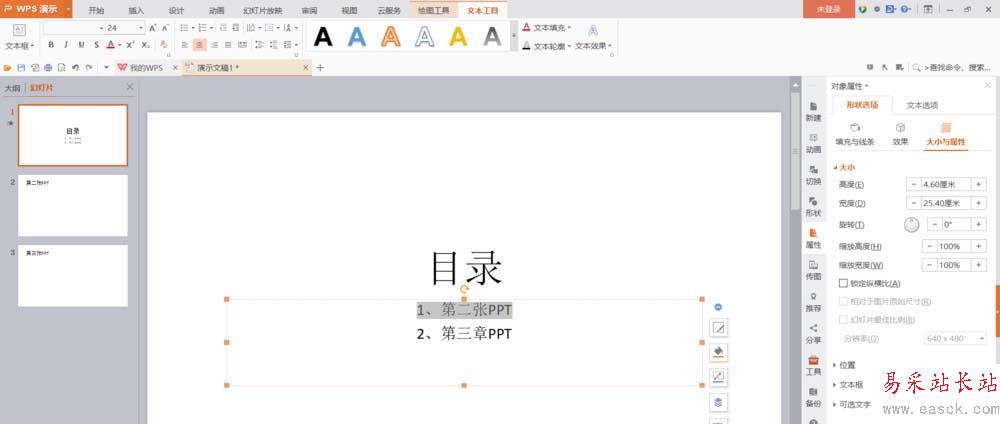Apply subscript formatting
The width and height of the screenshot is (1000, 424).
point(145,45)
